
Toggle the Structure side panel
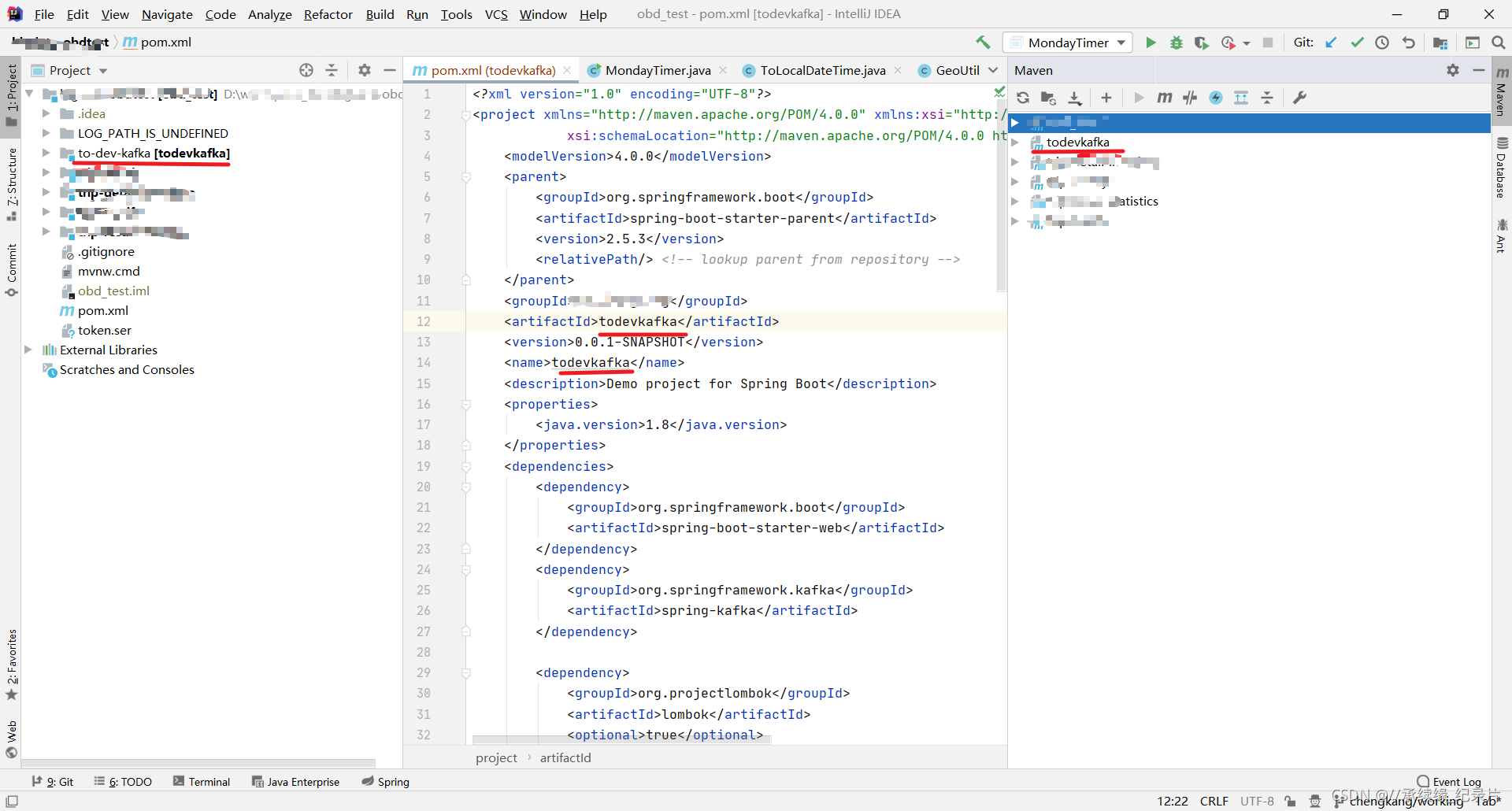pyautogui.click(x=11, y=184)
